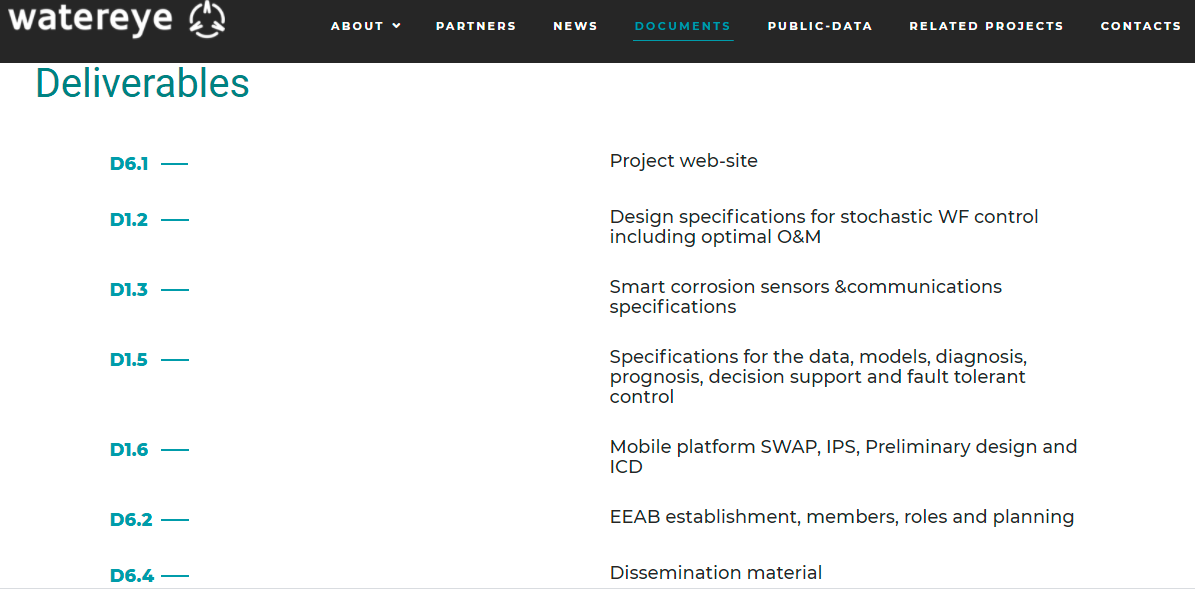
Task: Select the 'Project web-site' description
Action: [x=684, y=161]
